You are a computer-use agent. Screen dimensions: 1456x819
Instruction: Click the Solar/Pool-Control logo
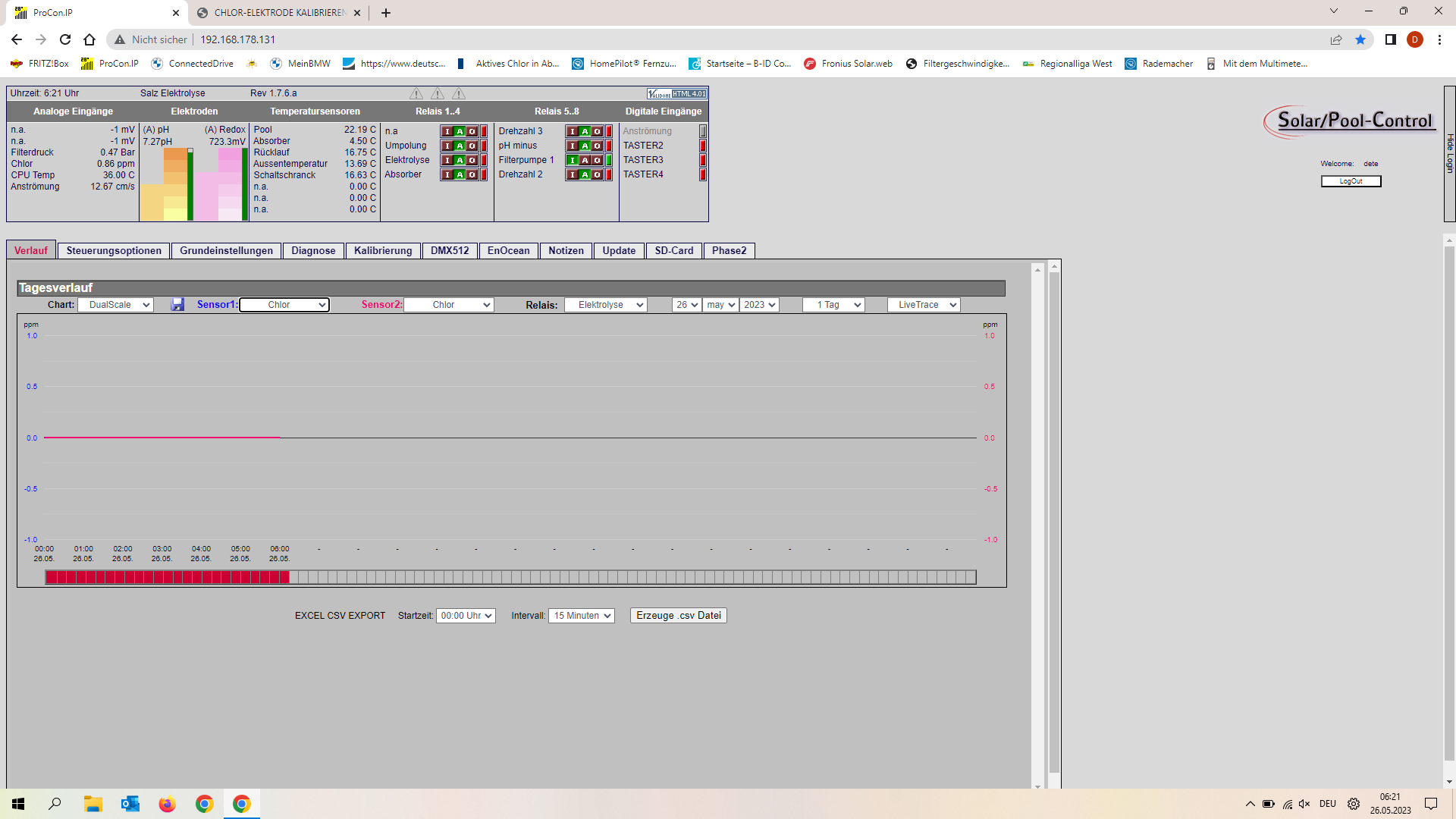(1350, 121)
